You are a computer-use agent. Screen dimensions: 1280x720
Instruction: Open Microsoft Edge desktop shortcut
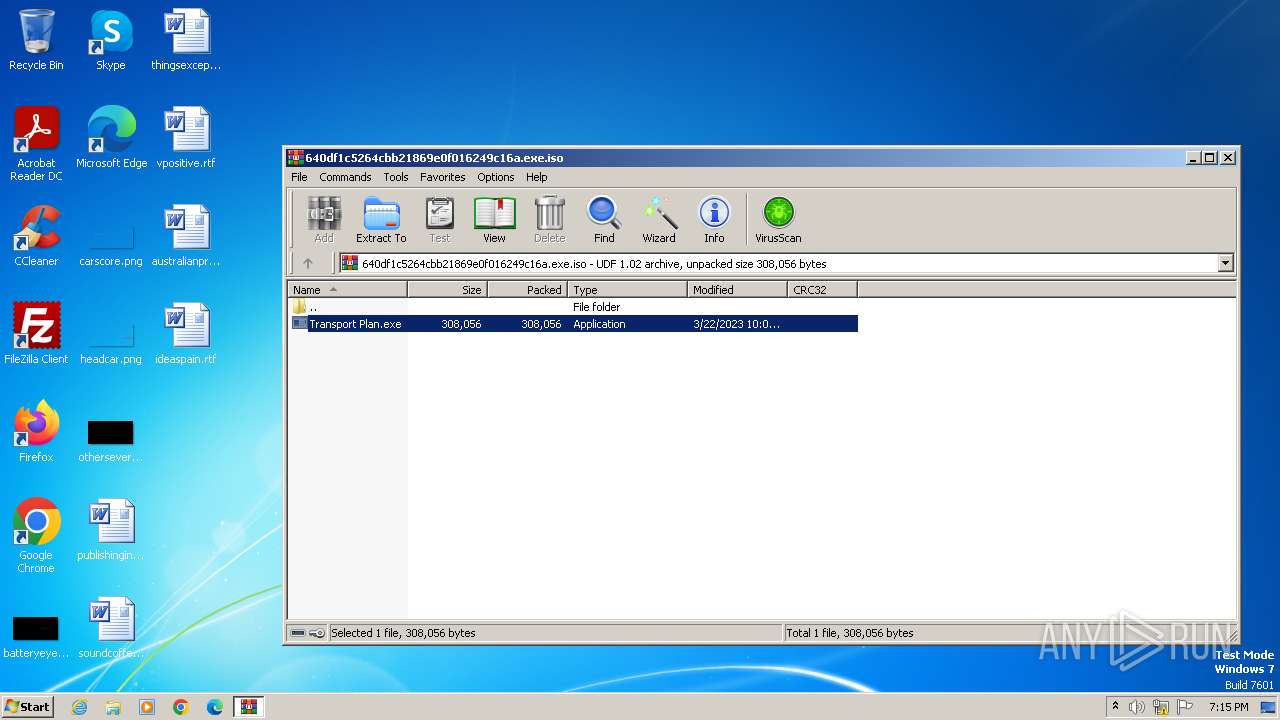[111, 139]
